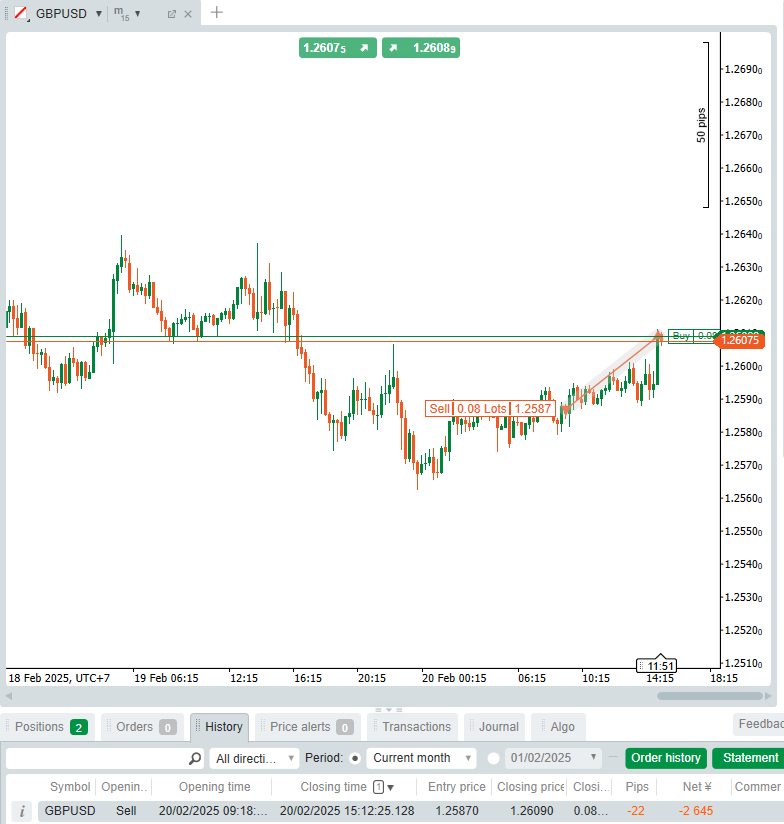Click the 50 pips scale ruler
784x824 pixels.
pos(703,125)
